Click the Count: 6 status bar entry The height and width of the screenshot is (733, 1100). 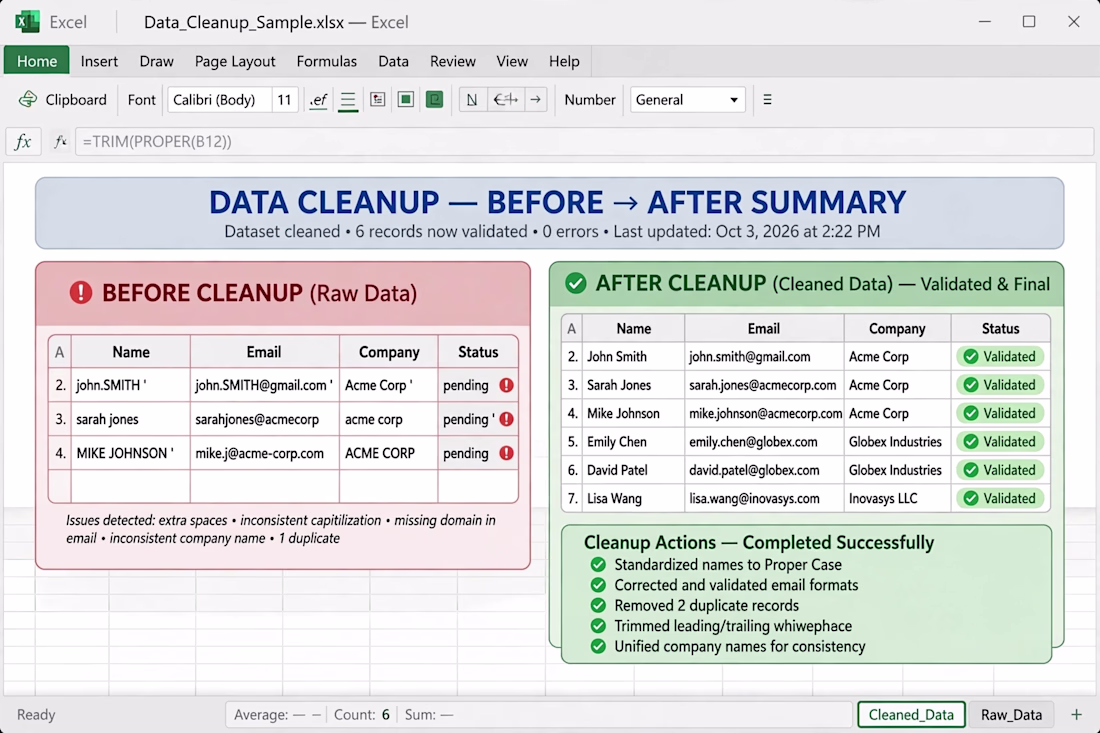pos(361,715)
